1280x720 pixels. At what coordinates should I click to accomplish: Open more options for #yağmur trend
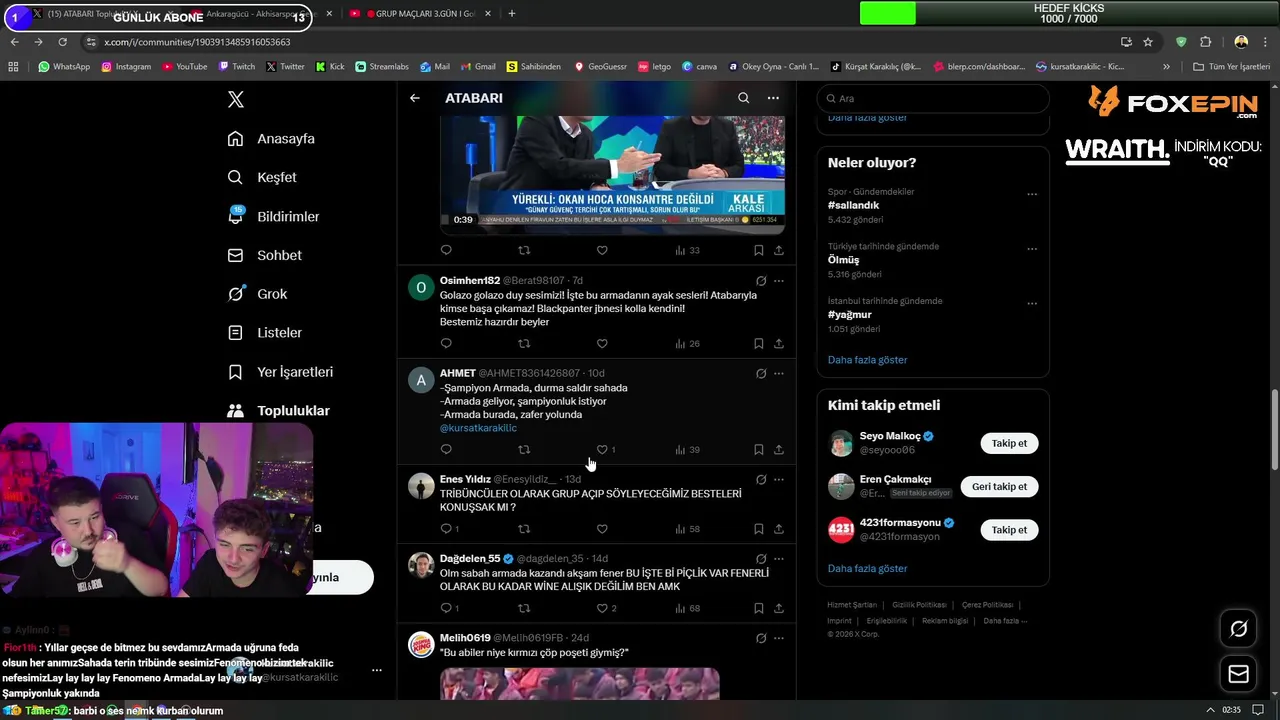[x=1032, y=304]
